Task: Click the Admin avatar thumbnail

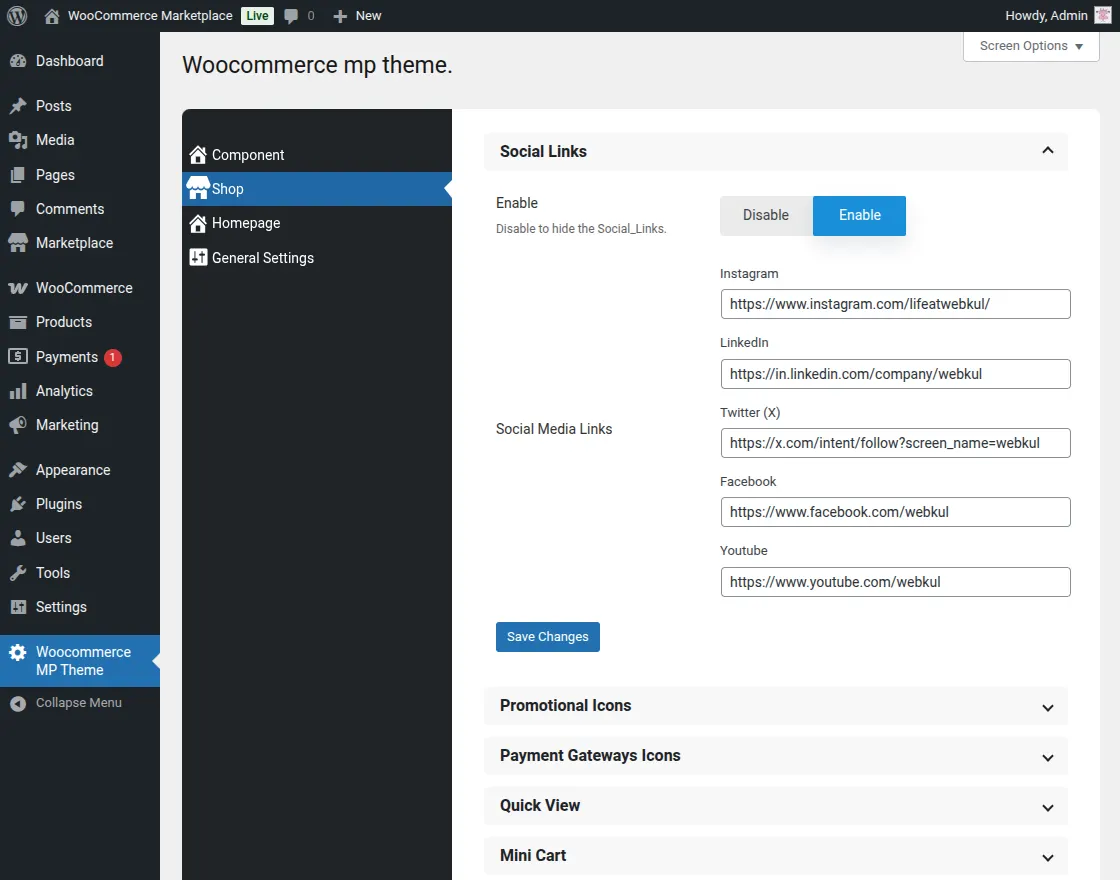Action: (x=1103, y=16)
